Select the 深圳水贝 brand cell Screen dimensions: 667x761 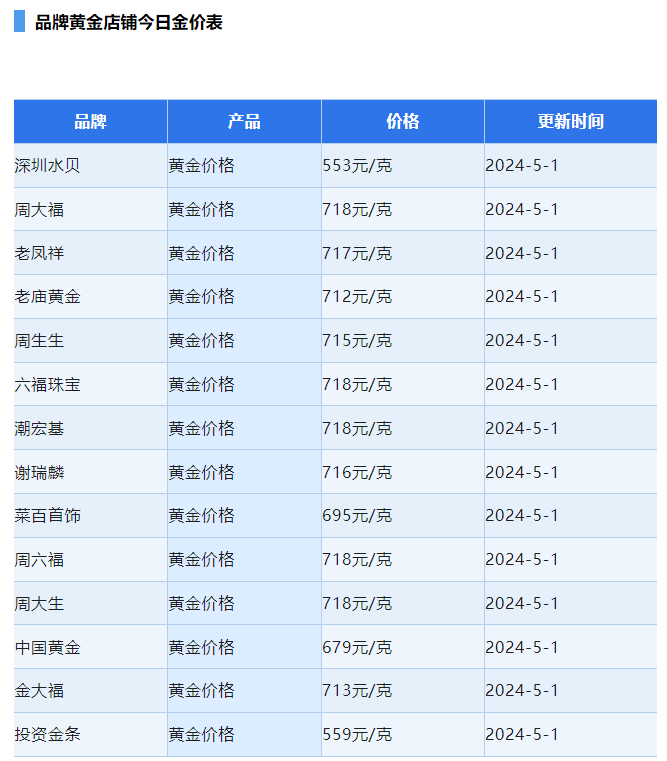pos(47,165)
